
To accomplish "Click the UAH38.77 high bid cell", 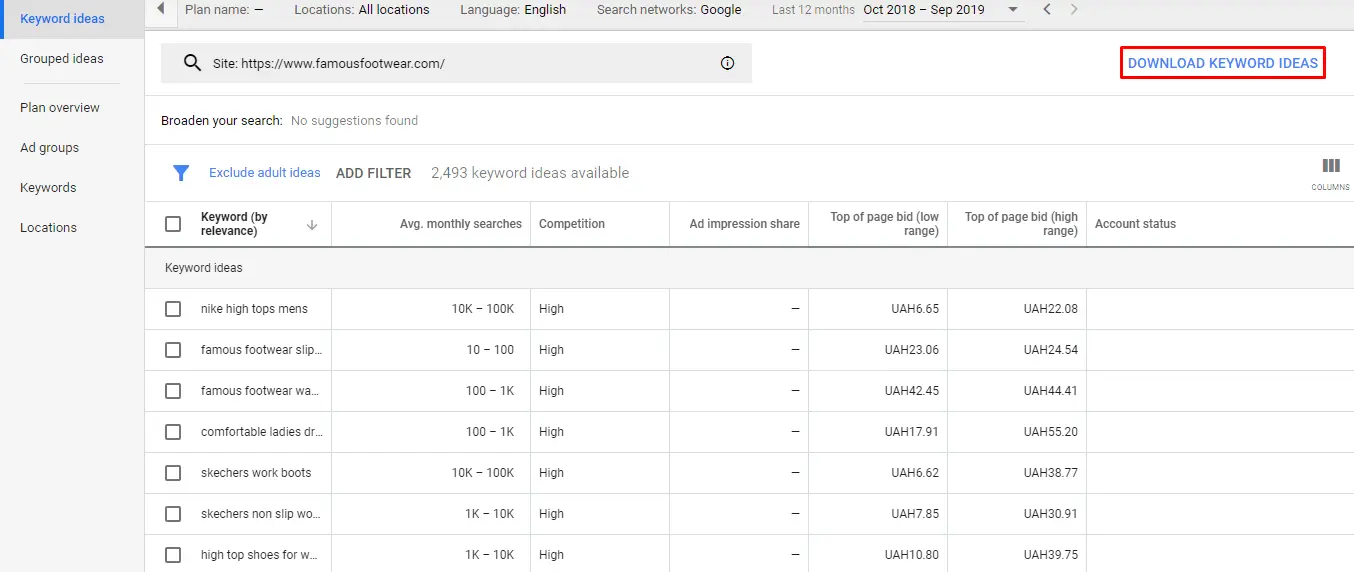I will 1051,473.
